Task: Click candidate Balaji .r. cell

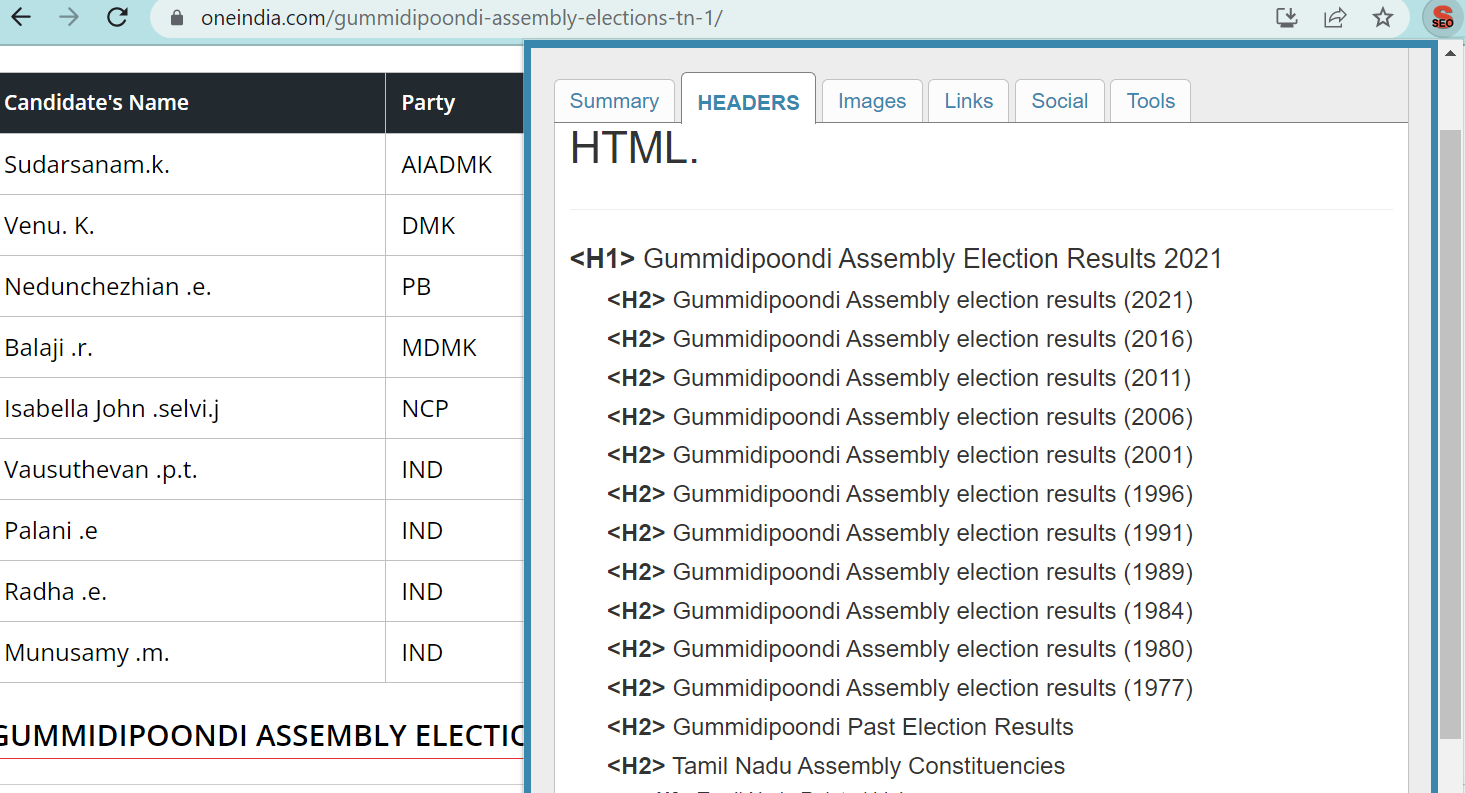Action: click(192, 347)
